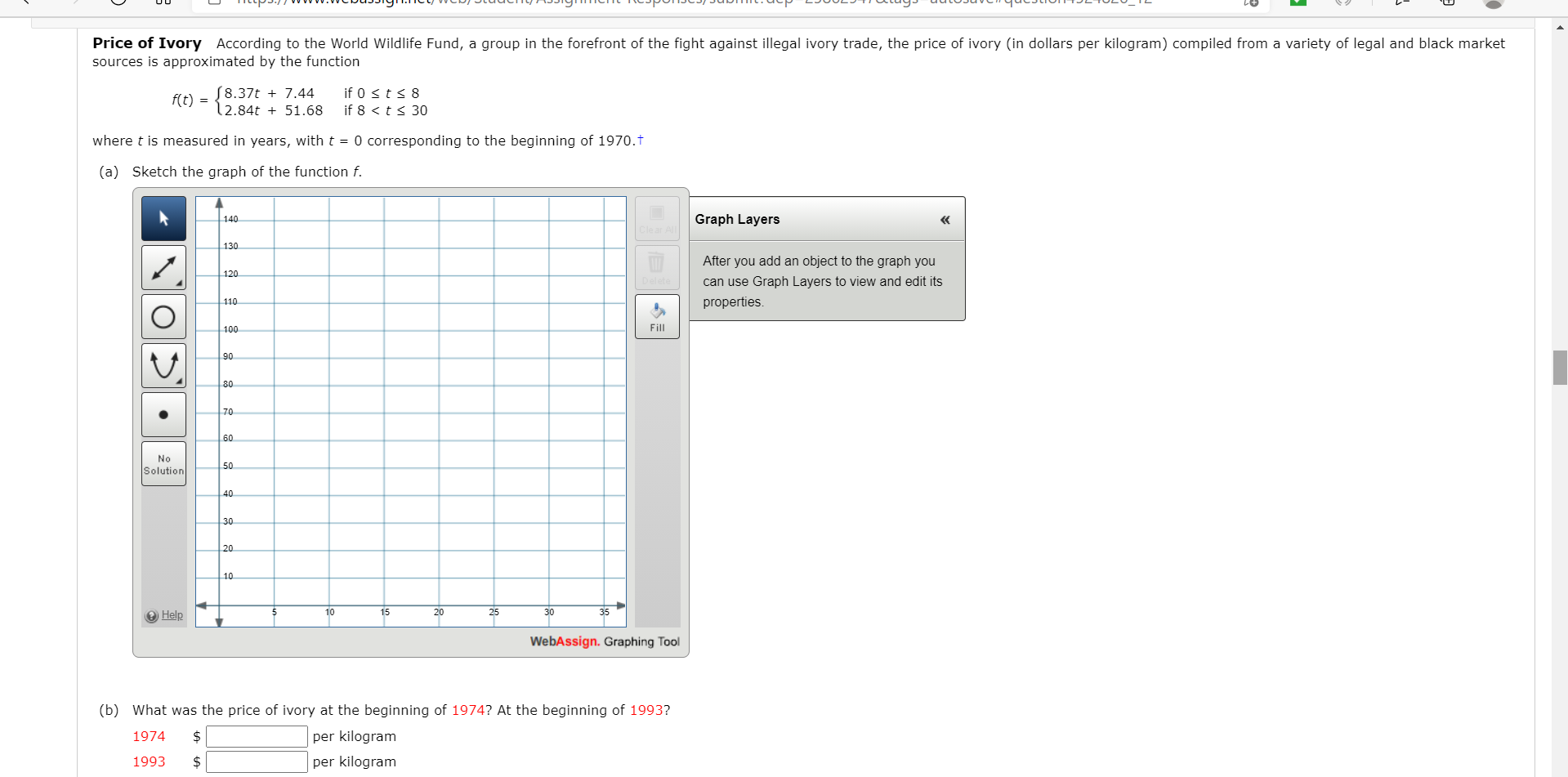Click the 140 y-axis label

click(x=231, y=219)
